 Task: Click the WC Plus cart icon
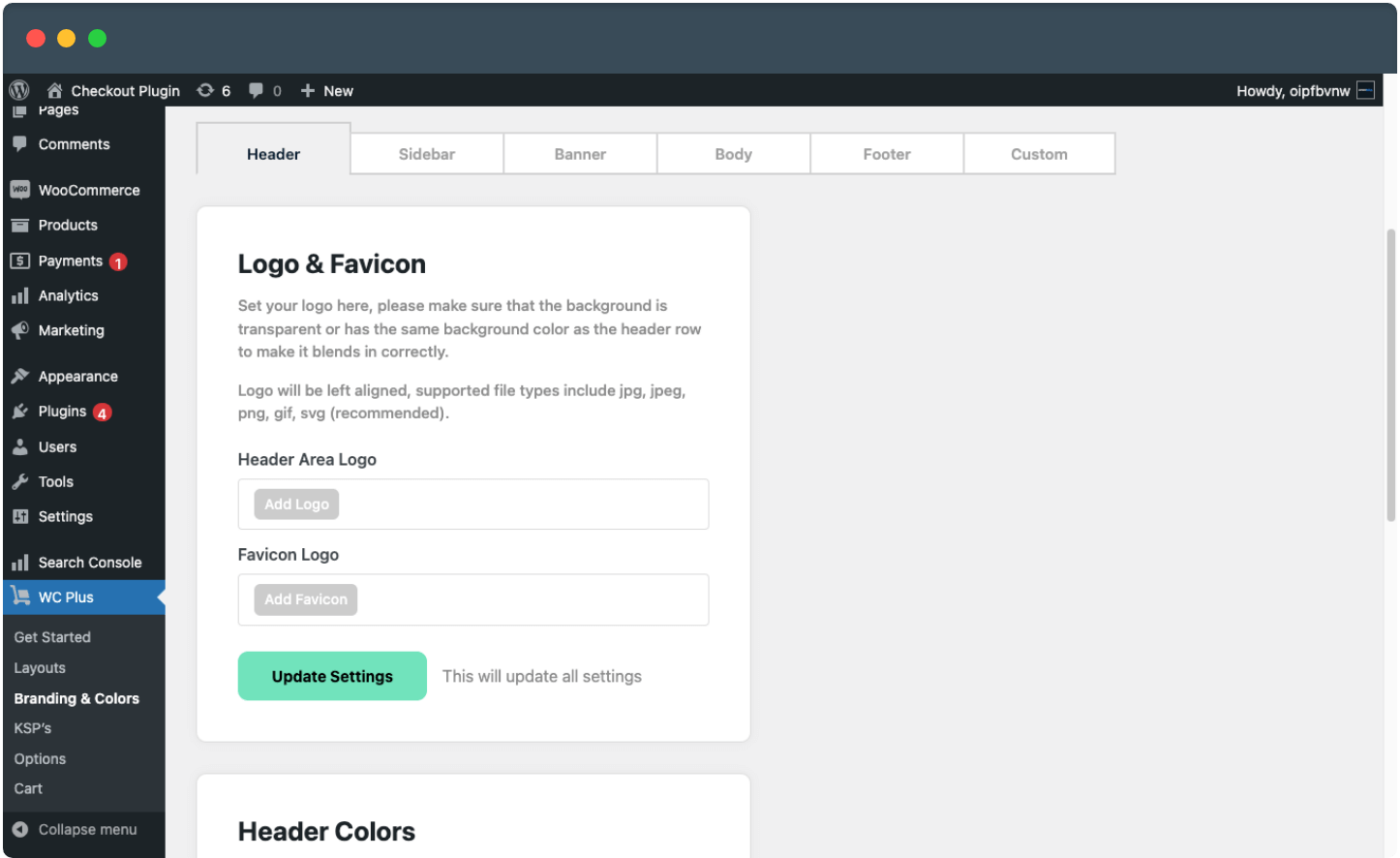pos(20,597)
